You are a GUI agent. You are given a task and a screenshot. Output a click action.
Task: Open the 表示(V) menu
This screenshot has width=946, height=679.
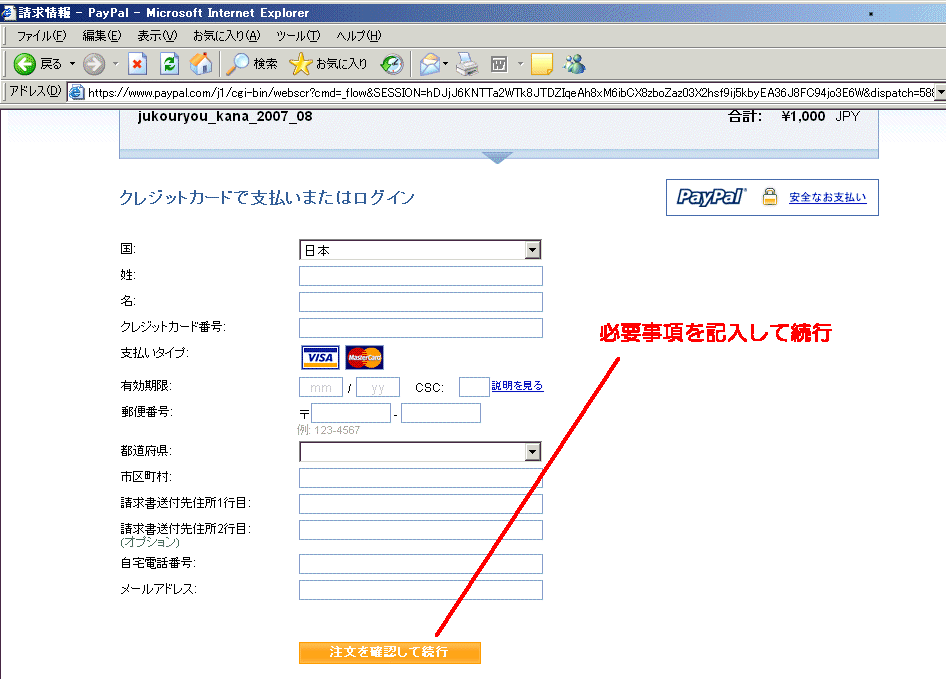coord(157,36)
